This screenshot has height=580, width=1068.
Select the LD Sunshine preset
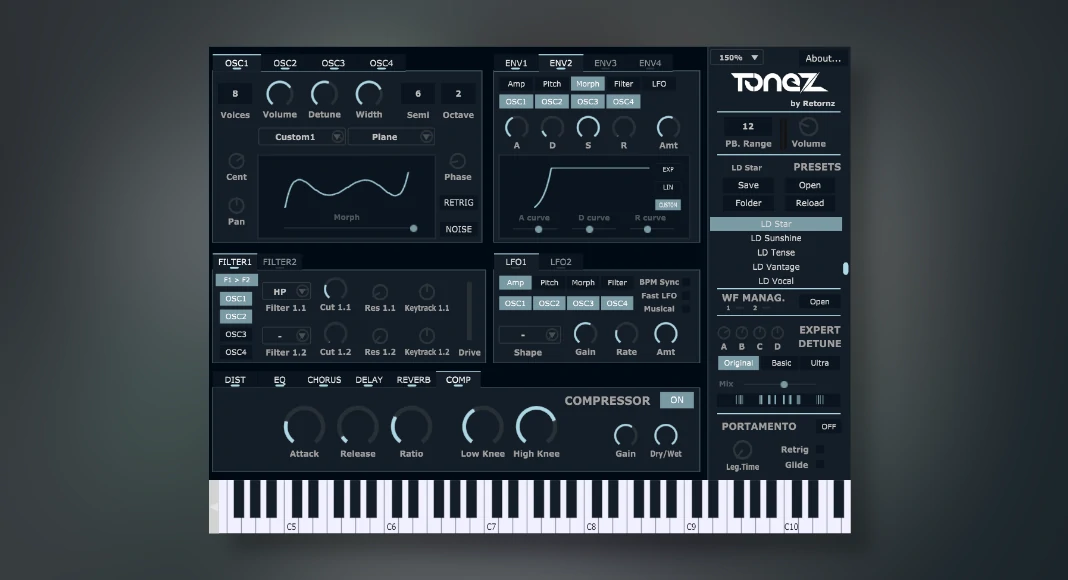click(x=776, y=239)
